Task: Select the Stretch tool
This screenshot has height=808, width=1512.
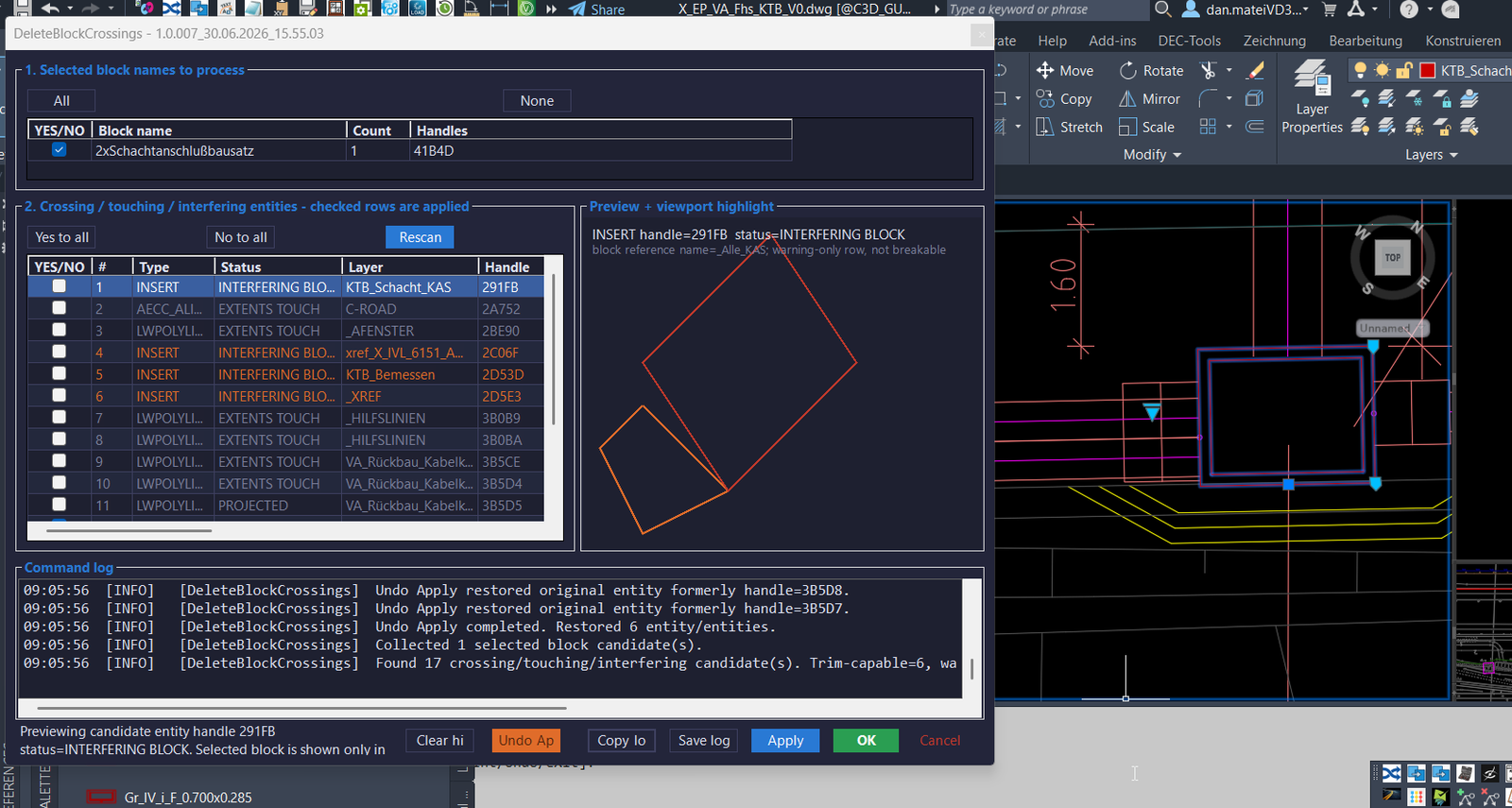Action: (1069, 127)
